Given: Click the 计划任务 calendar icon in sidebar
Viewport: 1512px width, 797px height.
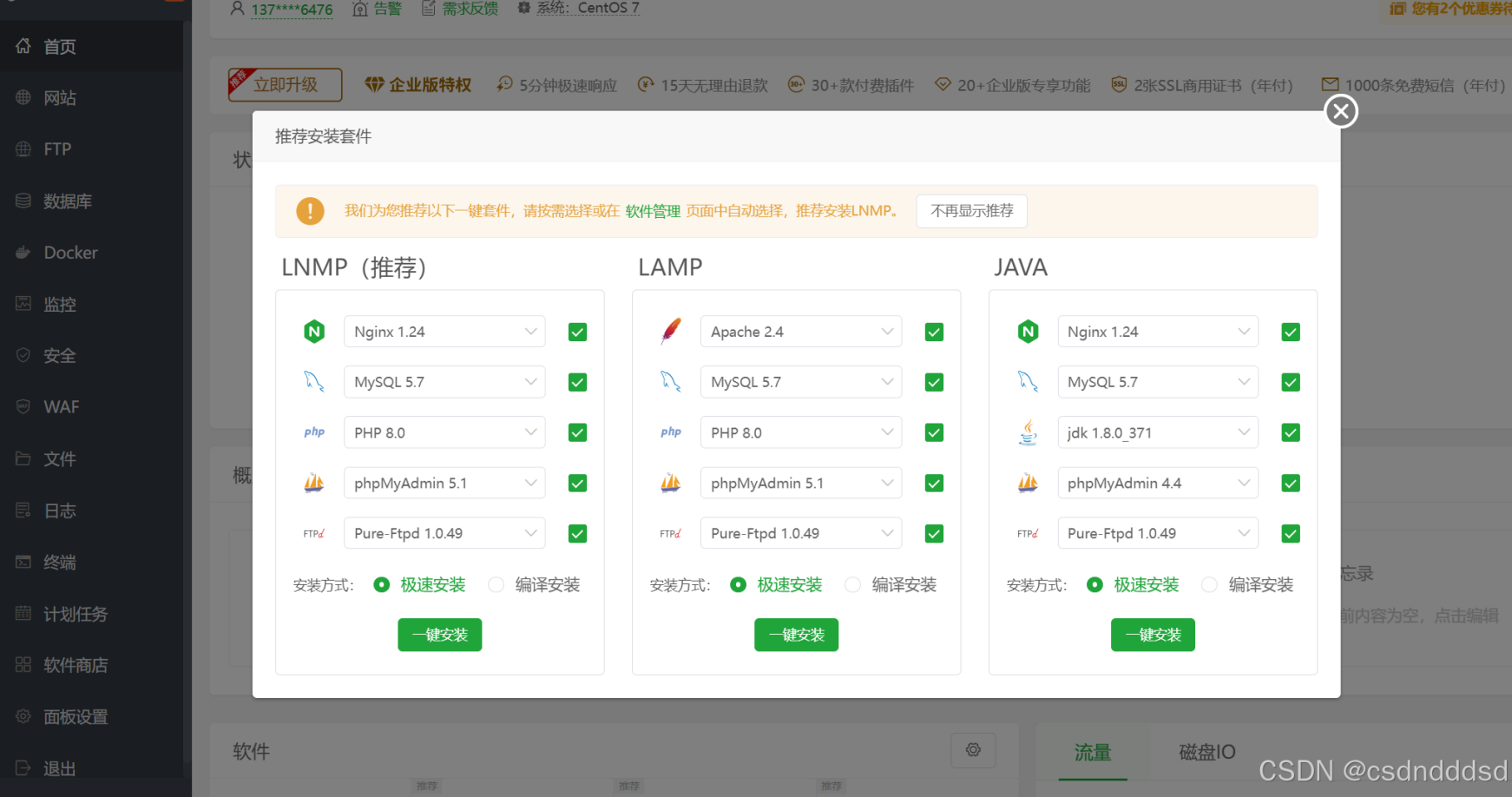Looking at the screenshot, I should [x=23, y=614].
